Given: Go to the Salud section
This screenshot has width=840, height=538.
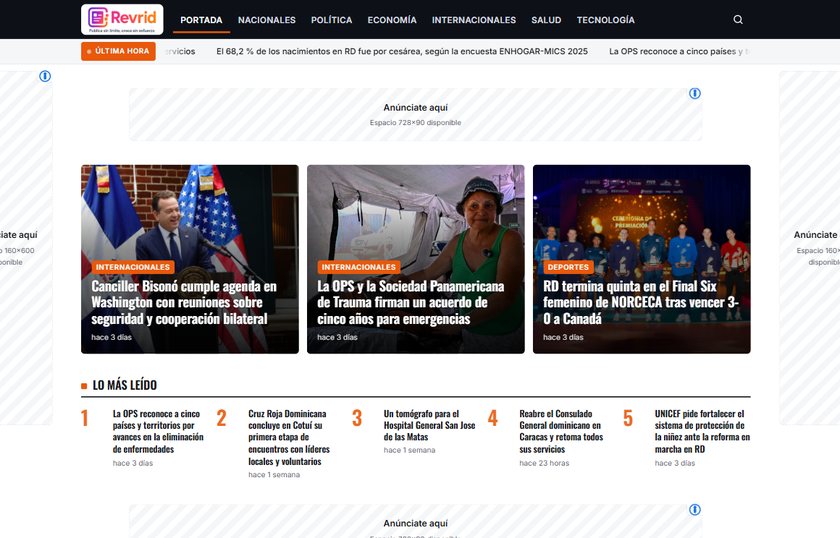Looking at the screenshot, I should 546,20.
